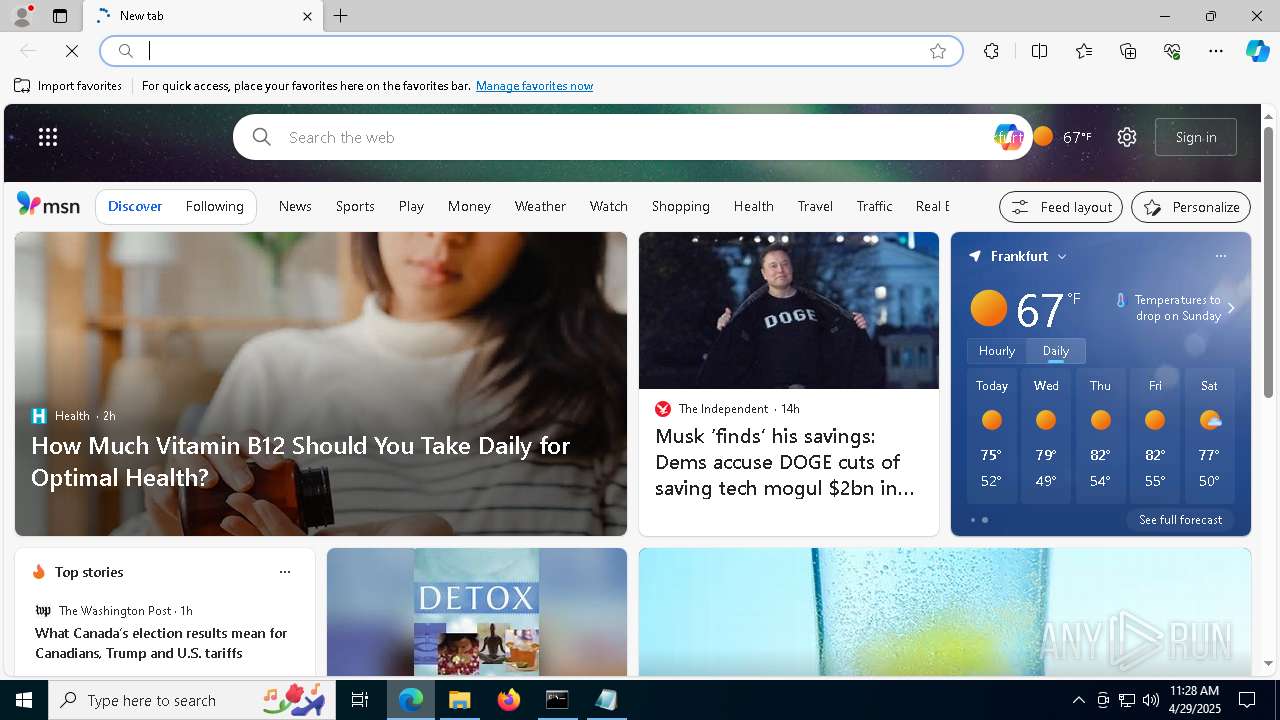
Task: Click the Sign in button
Action: (1196, 137)
